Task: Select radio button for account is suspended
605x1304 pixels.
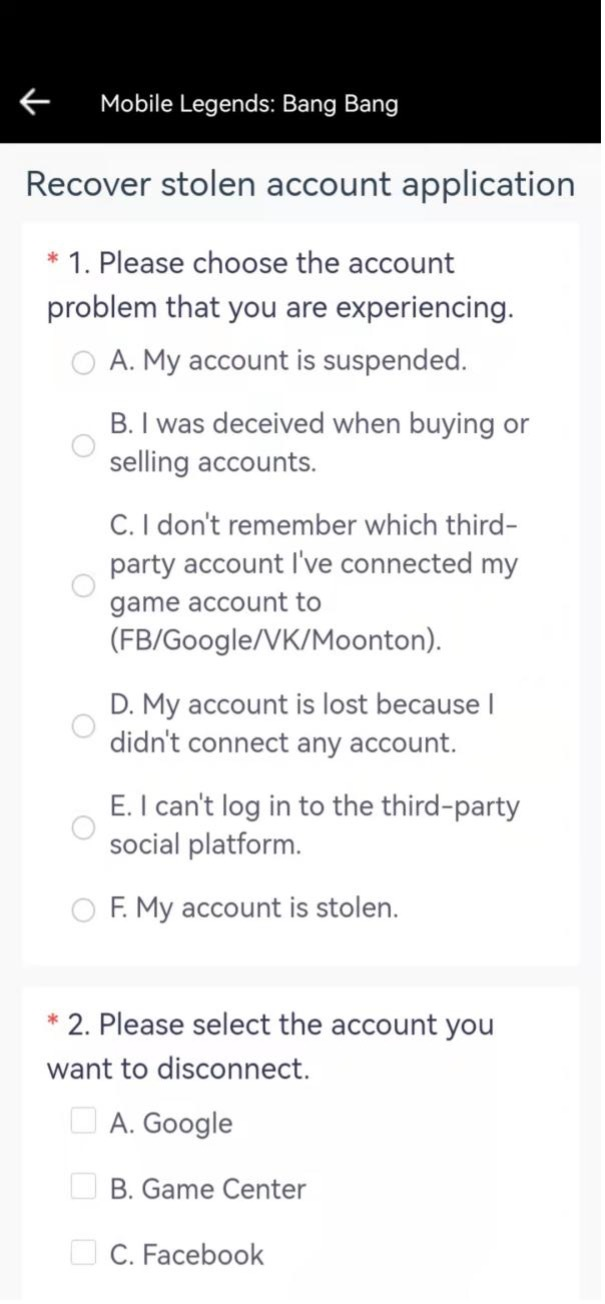Action: (83, 362)
